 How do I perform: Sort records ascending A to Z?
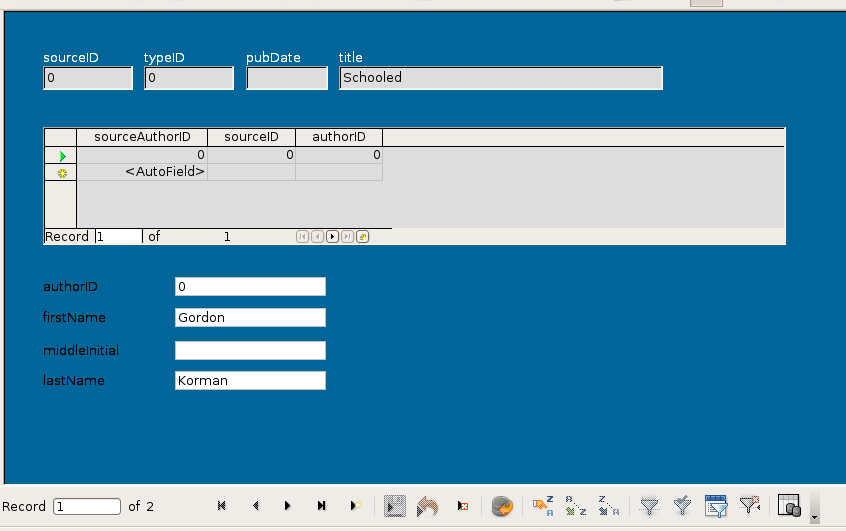coord(576,506)
